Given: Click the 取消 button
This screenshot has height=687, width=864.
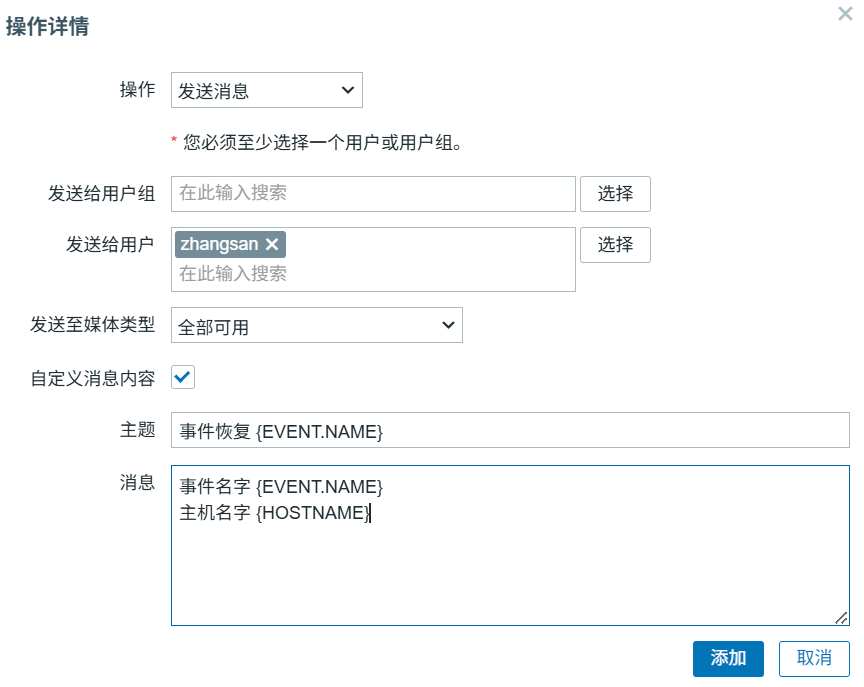Looking at the screenshot, I should click(x=814, y=658).
